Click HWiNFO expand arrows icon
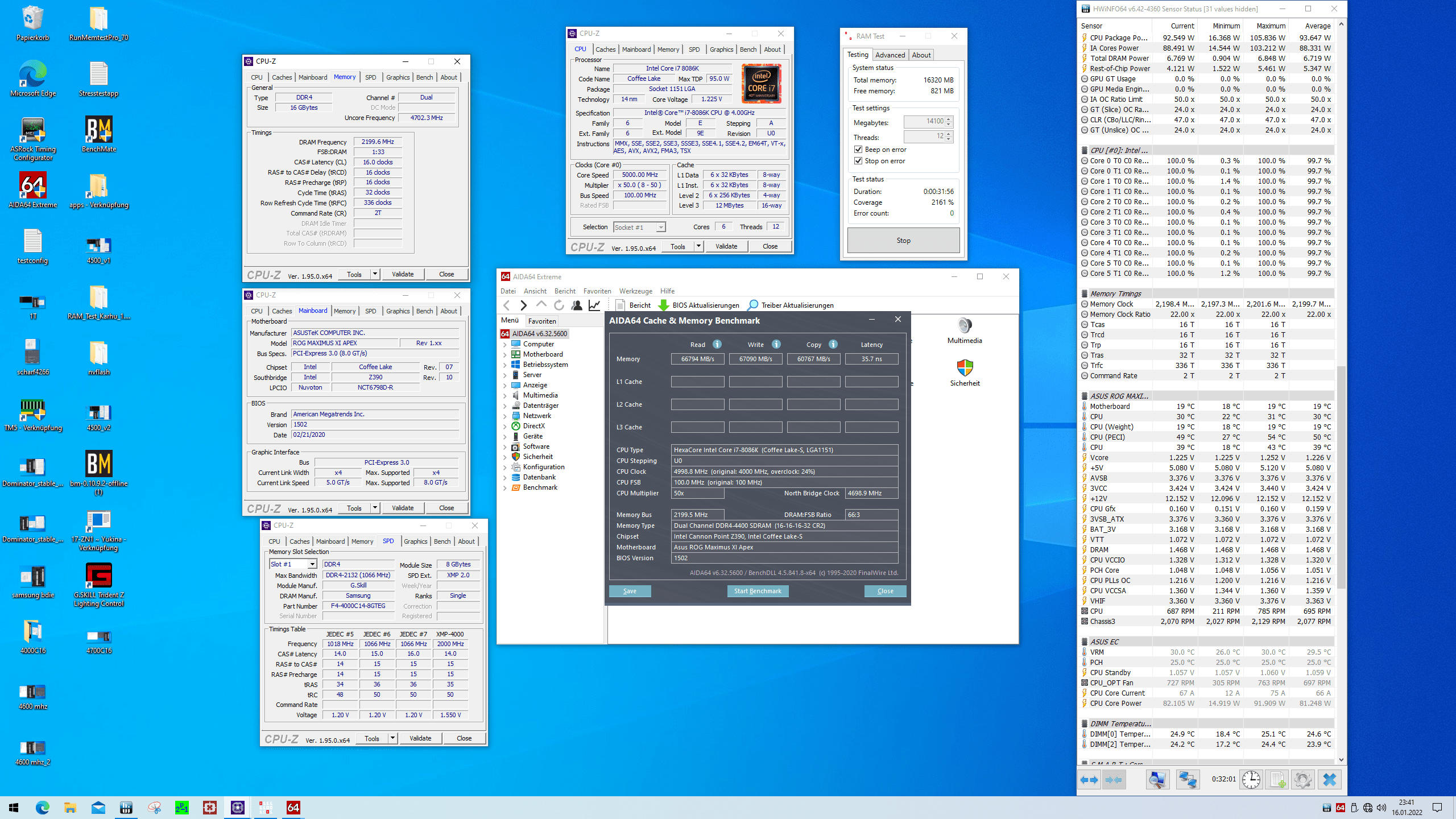 pos(1089,780)
